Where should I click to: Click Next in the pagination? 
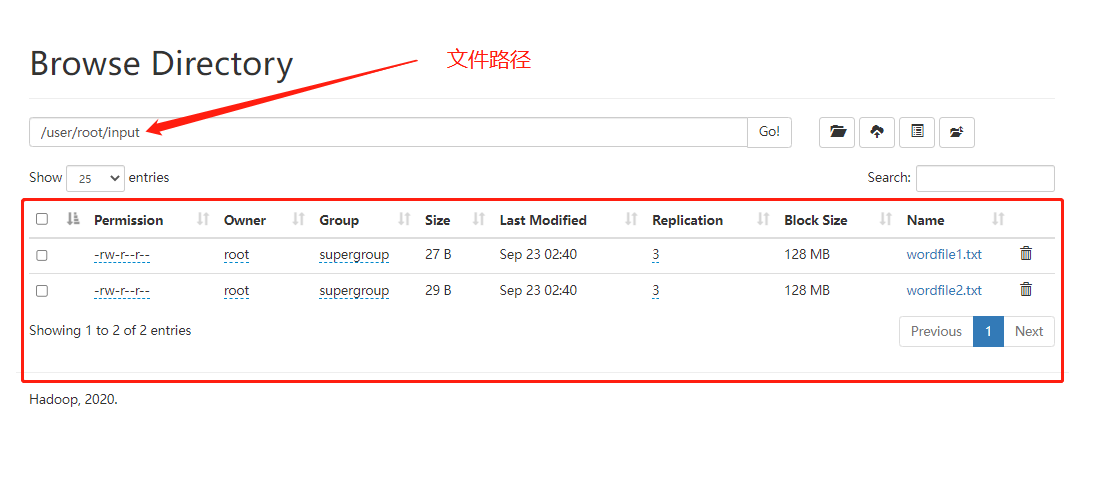coord(1028,331)
